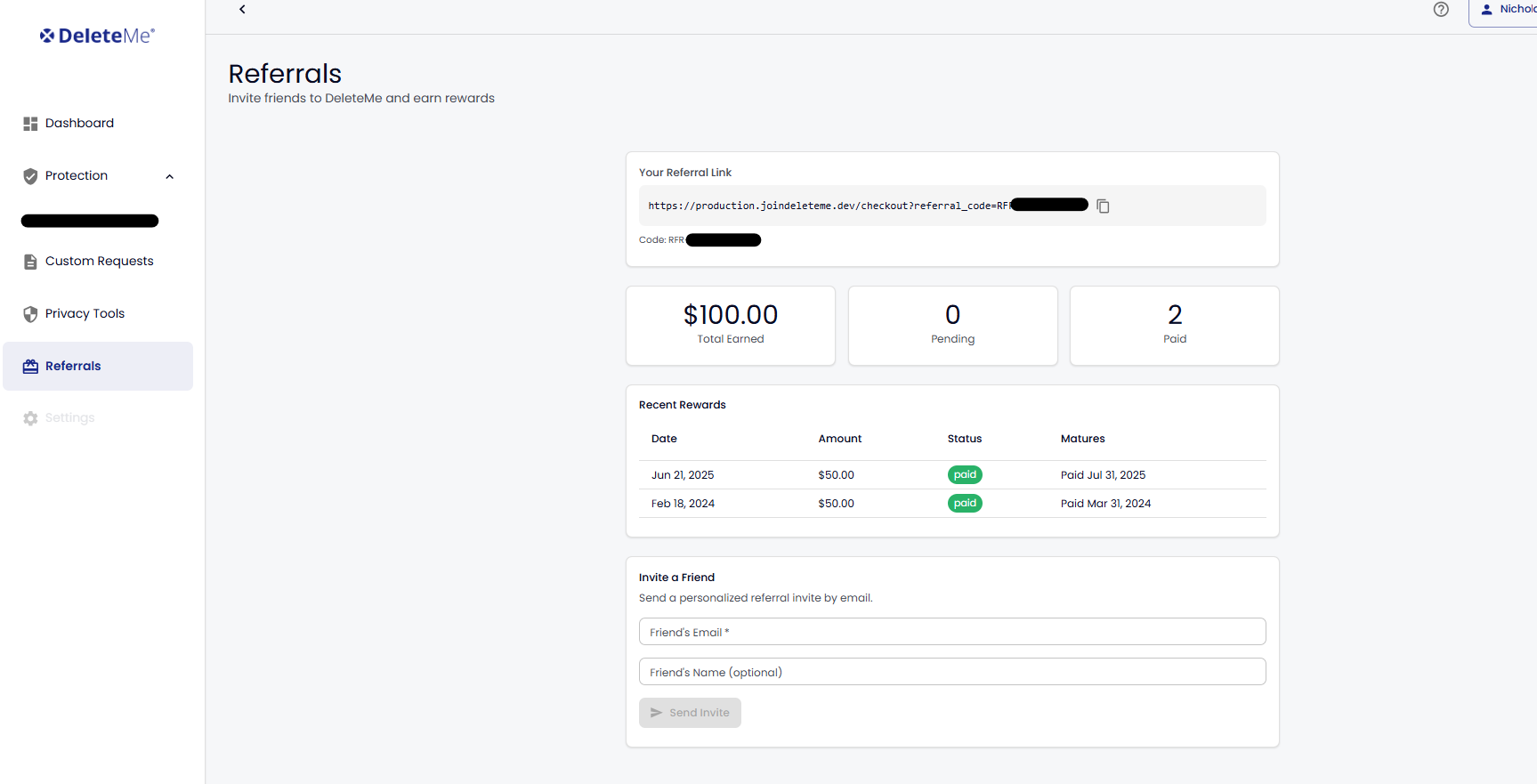Click the Invite a Friend heading

(x=676, y=578)
